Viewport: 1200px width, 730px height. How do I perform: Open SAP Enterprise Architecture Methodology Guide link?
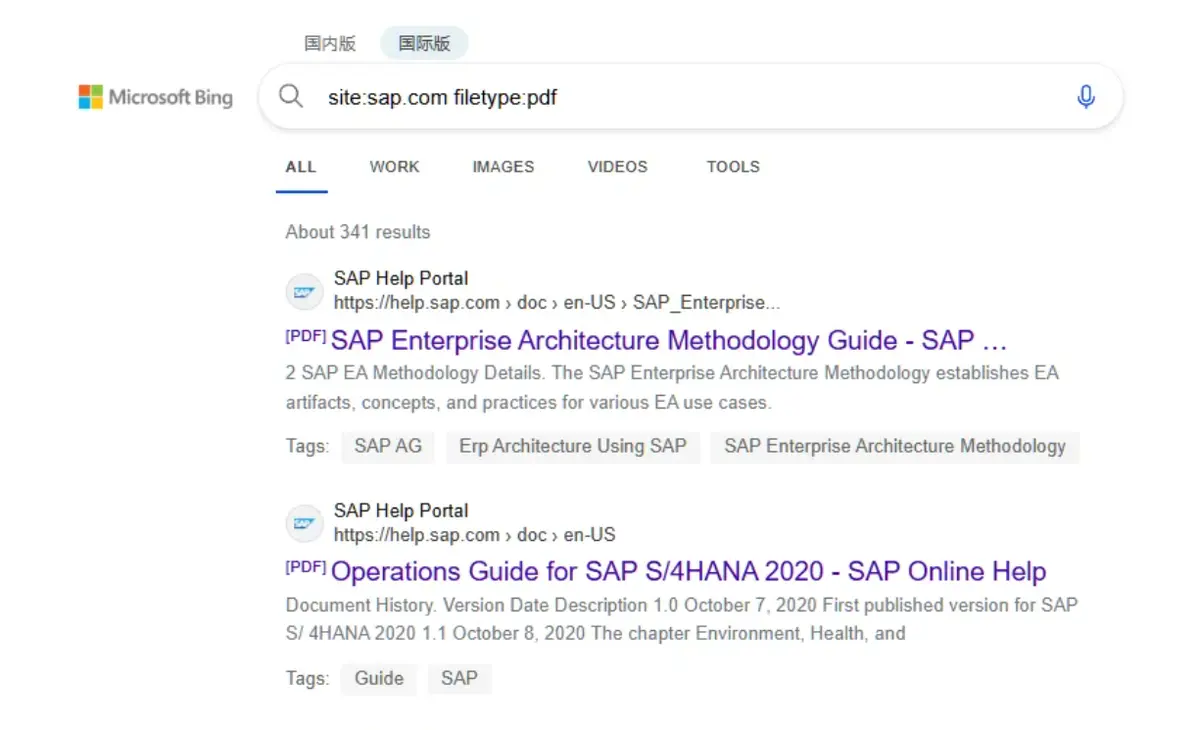[x=668, y=341]
